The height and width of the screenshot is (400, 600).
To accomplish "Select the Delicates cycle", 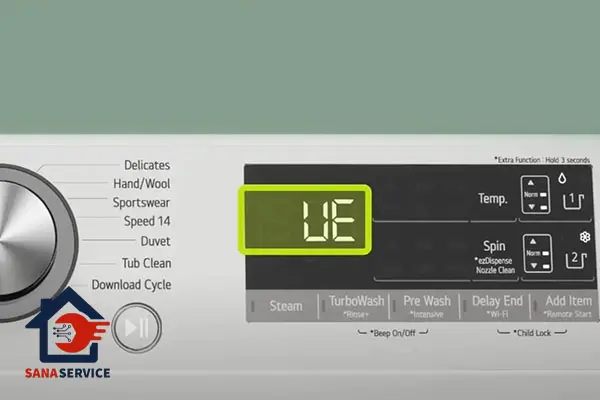I will coord(146,165).
